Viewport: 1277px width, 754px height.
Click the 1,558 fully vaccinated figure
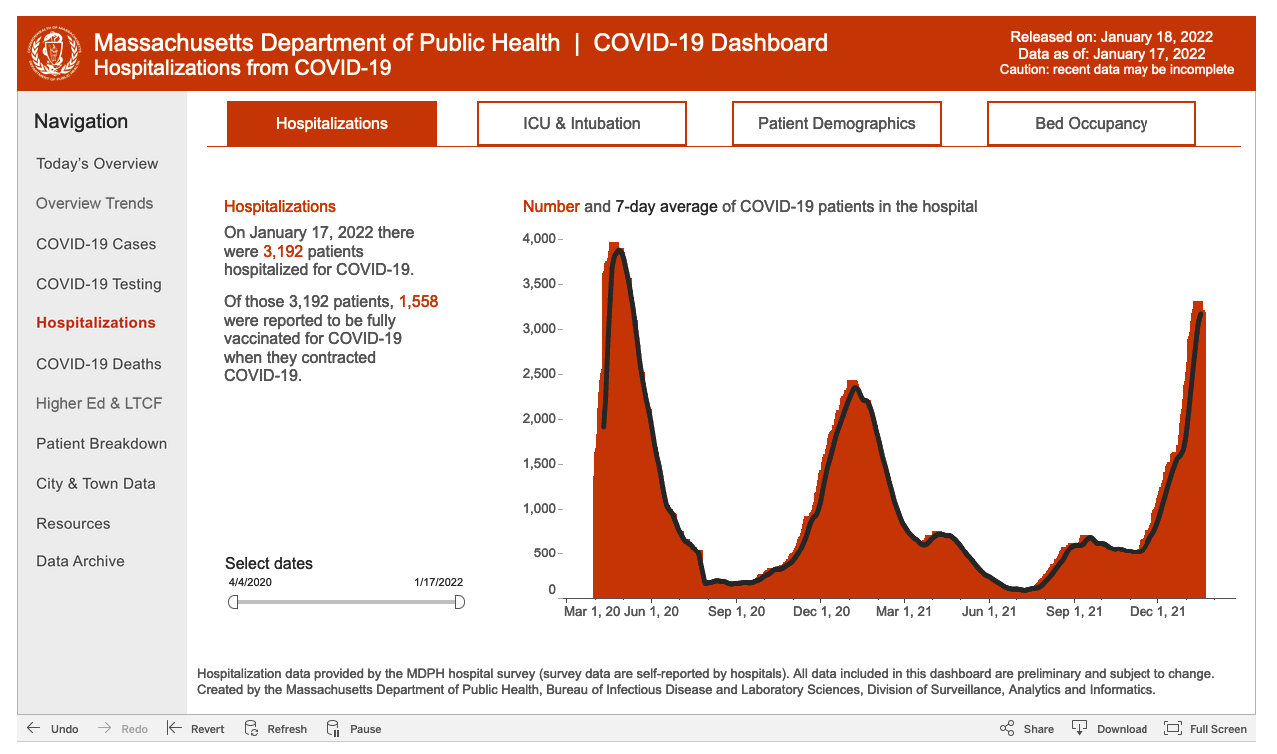click(418, 301)
